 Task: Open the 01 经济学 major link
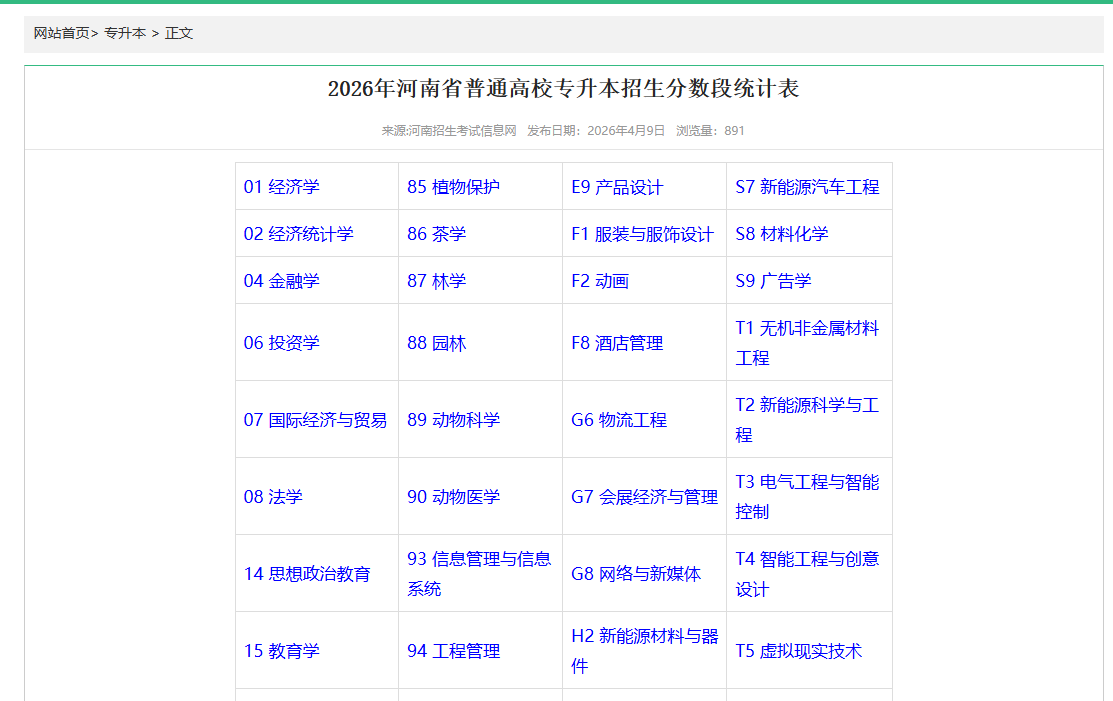(285, 186)
